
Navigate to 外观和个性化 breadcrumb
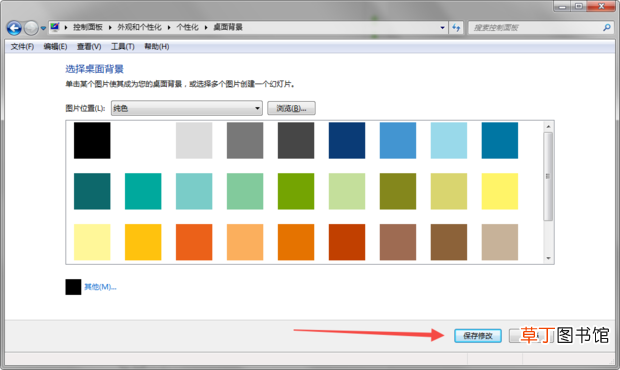tap(139, 27)
